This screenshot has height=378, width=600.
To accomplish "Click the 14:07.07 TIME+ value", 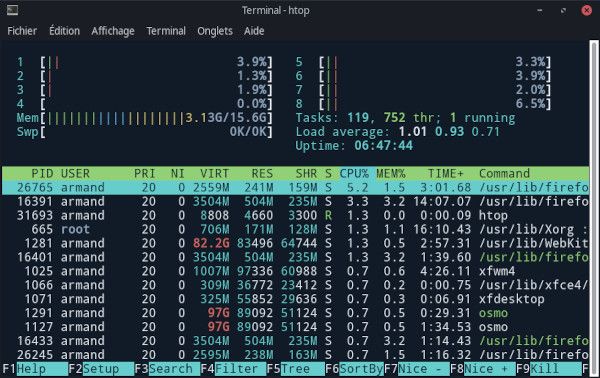I will click(442, 202).
